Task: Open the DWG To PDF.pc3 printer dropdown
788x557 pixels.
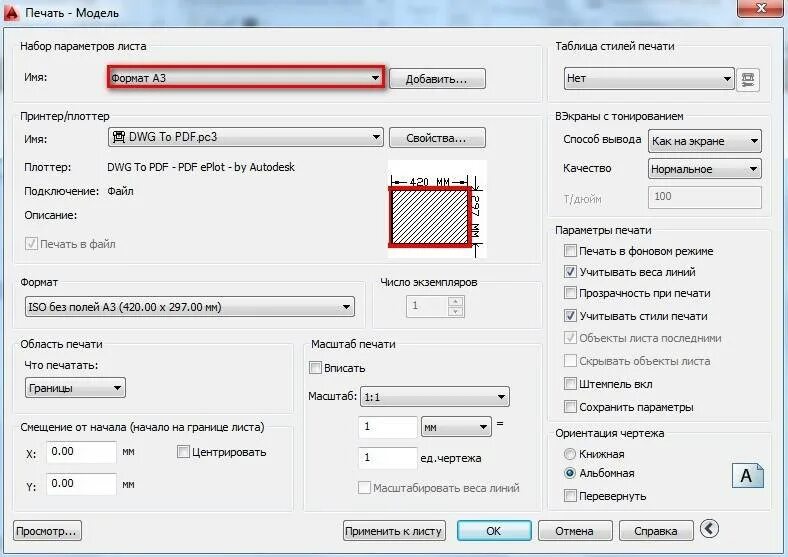Action: coord(246,137)
